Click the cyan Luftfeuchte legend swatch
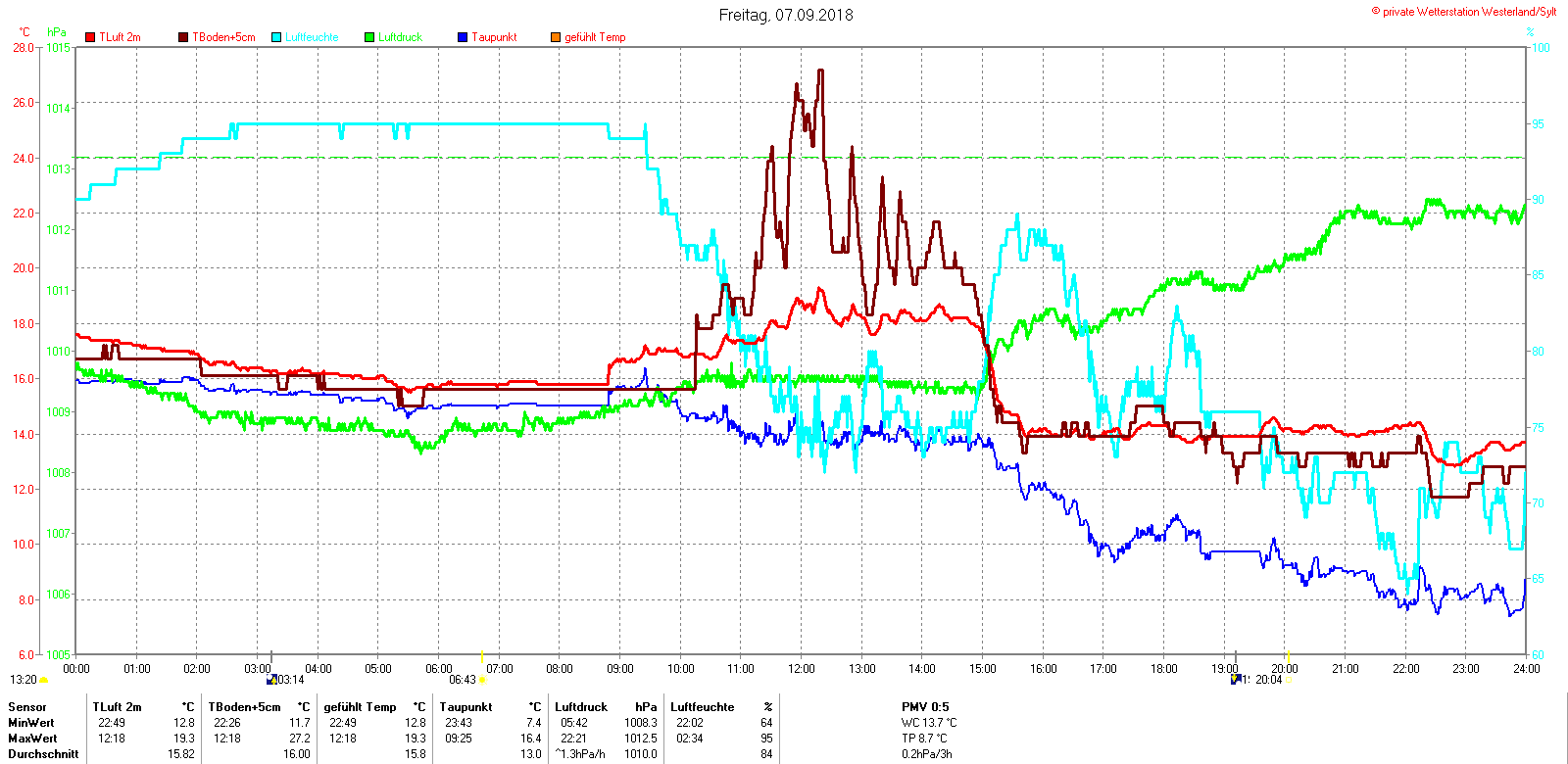 click(276, 37)
